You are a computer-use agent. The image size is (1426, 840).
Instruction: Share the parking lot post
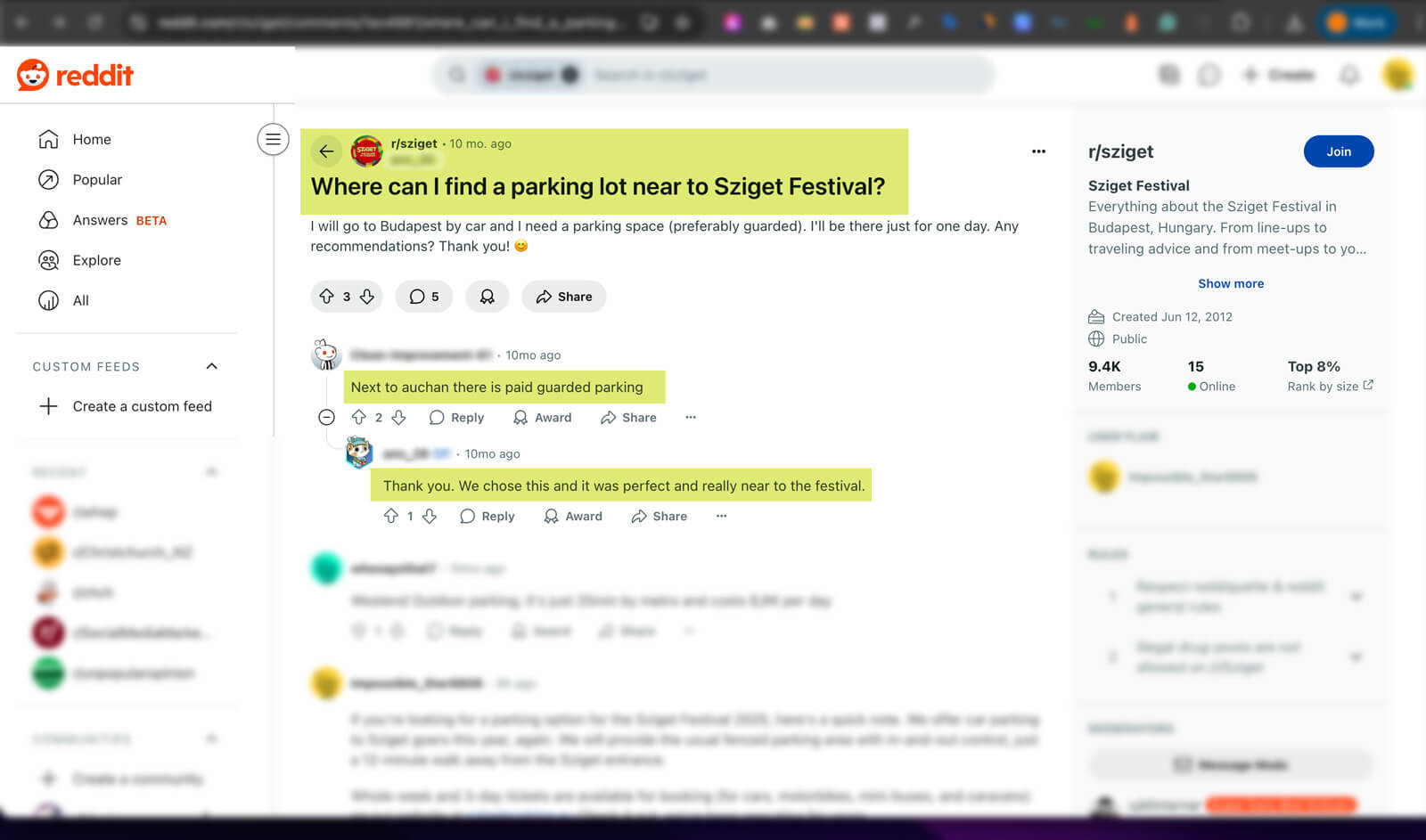[563, 297]
